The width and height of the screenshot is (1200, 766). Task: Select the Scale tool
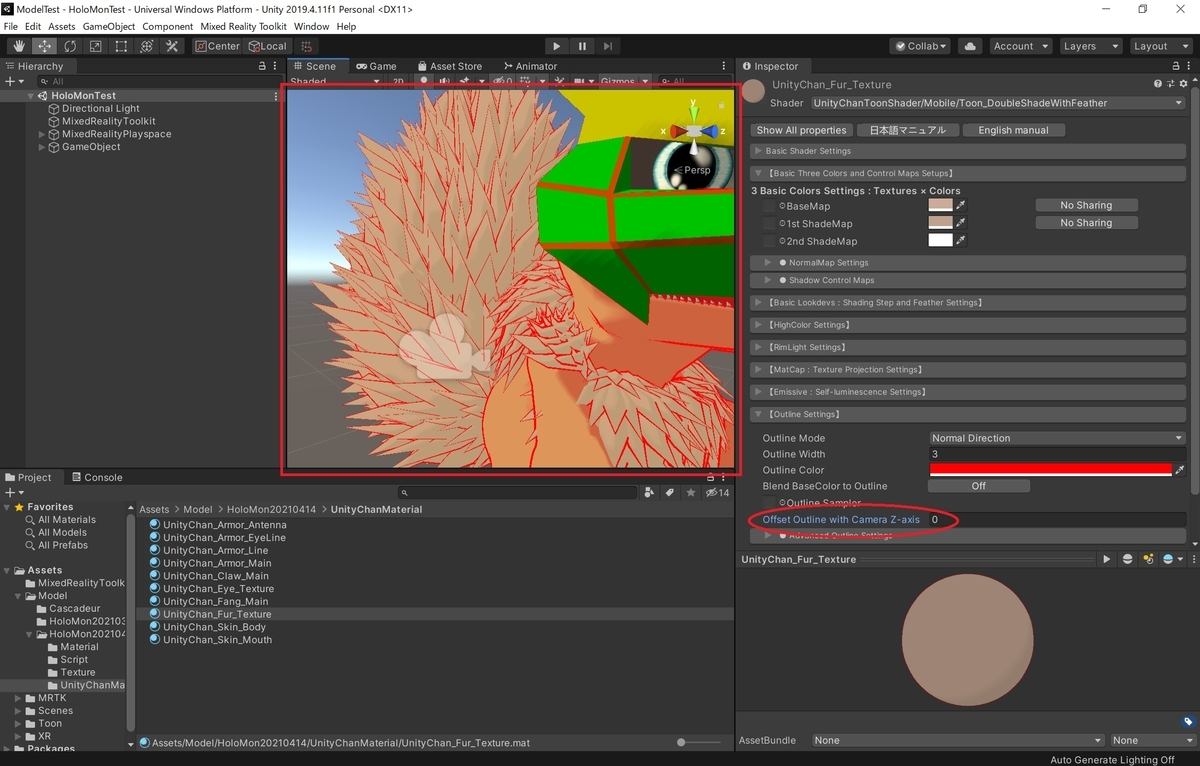(95, 46)
